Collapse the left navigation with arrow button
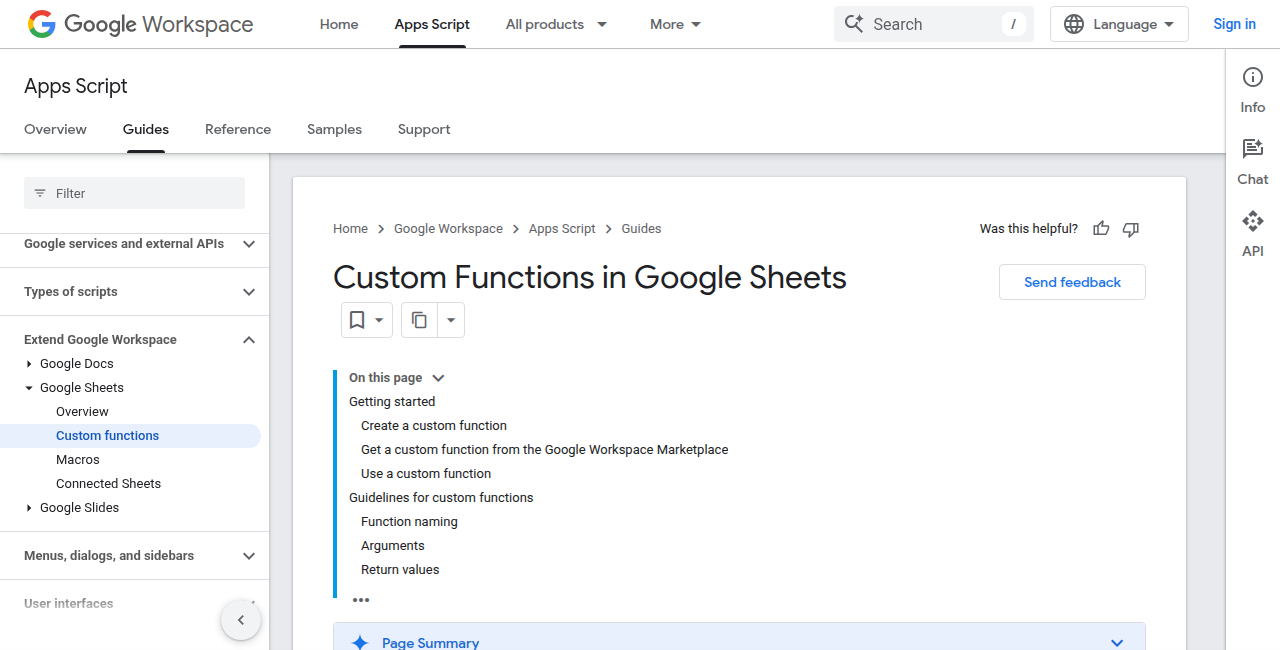The height and width of the screenshot is (650, 1280). point(241,620)
